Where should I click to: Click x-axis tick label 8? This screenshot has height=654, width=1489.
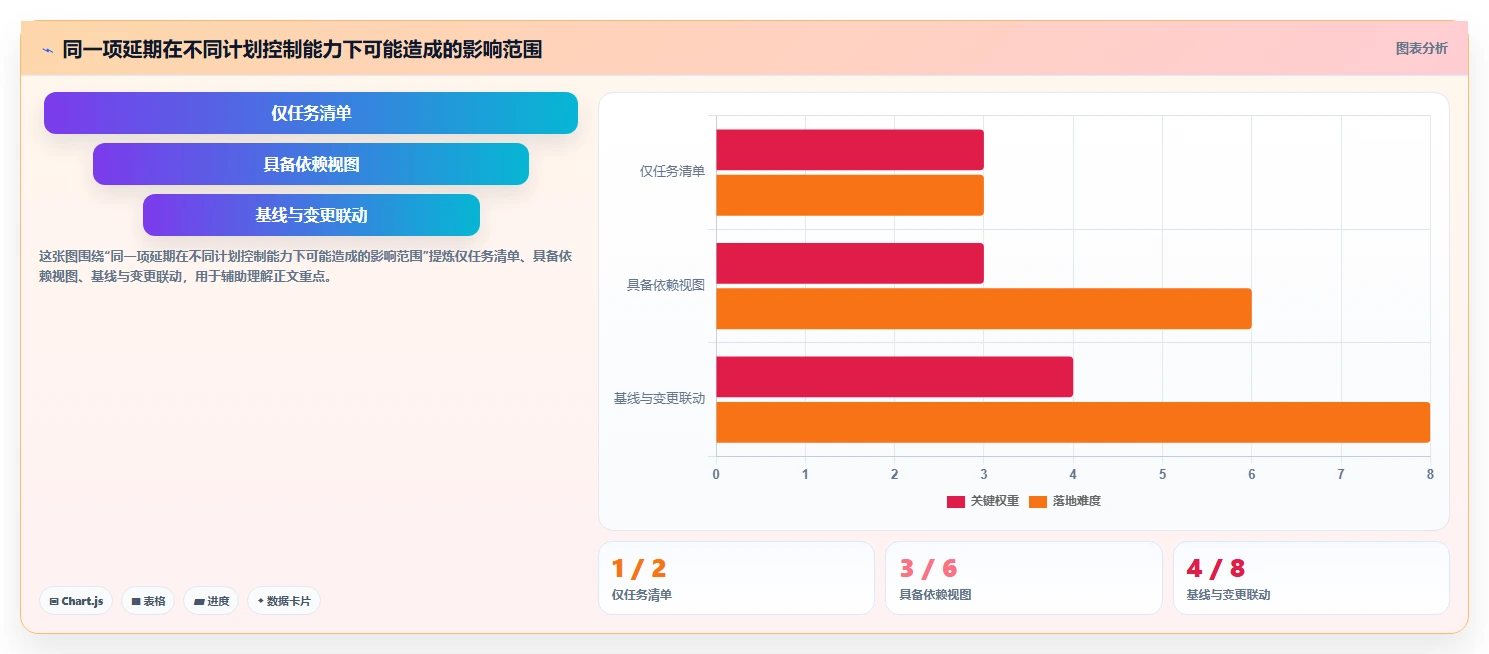(1430, 474)
